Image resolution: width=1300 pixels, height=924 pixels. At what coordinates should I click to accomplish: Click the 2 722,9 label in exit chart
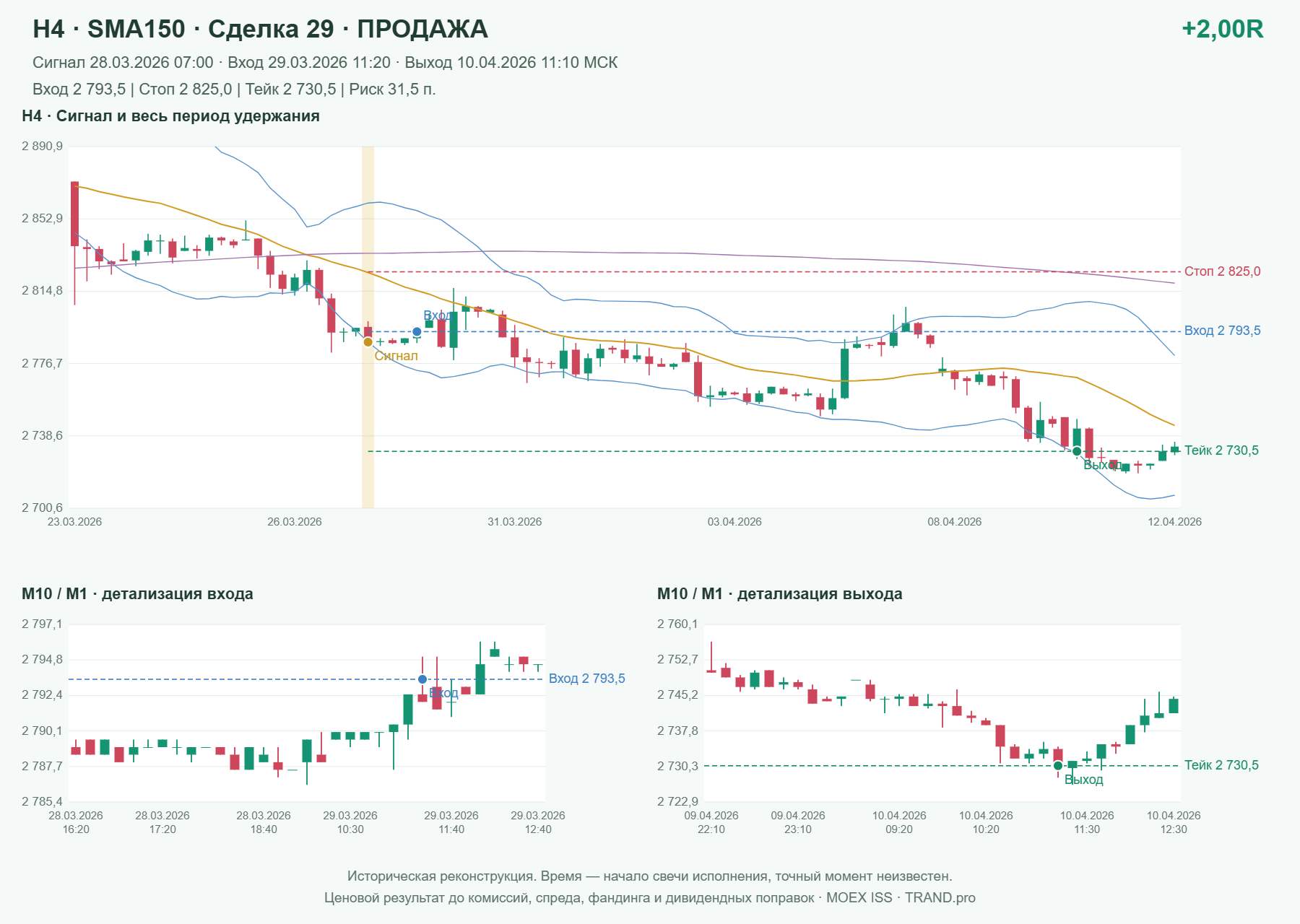pos(677,801)
